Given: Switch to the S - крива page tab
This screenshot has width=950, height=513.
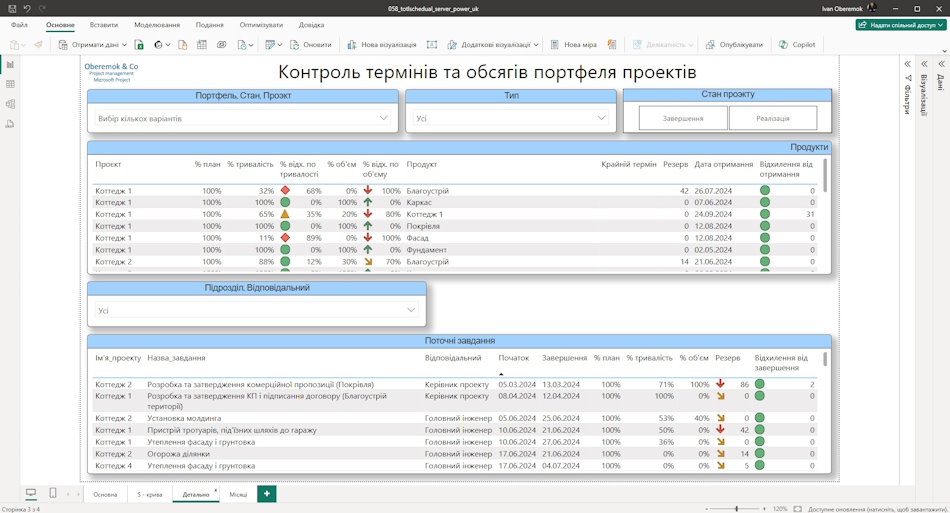Looking at the screenshot, I should click(x=150, y=494).
